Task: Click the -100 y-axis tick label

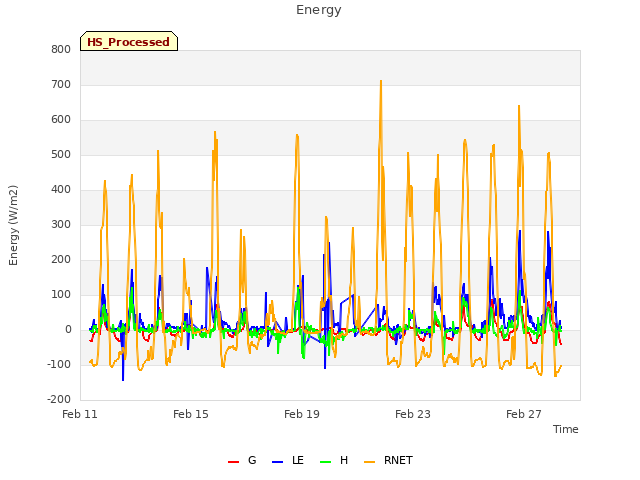Action: click(59, 364)
